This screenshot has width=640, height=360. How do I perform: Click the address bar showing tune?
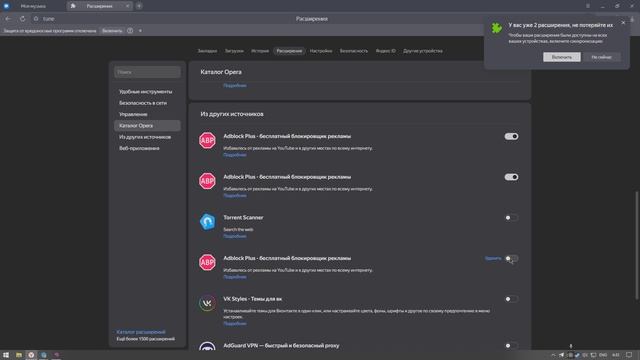(x=49, y=19)
